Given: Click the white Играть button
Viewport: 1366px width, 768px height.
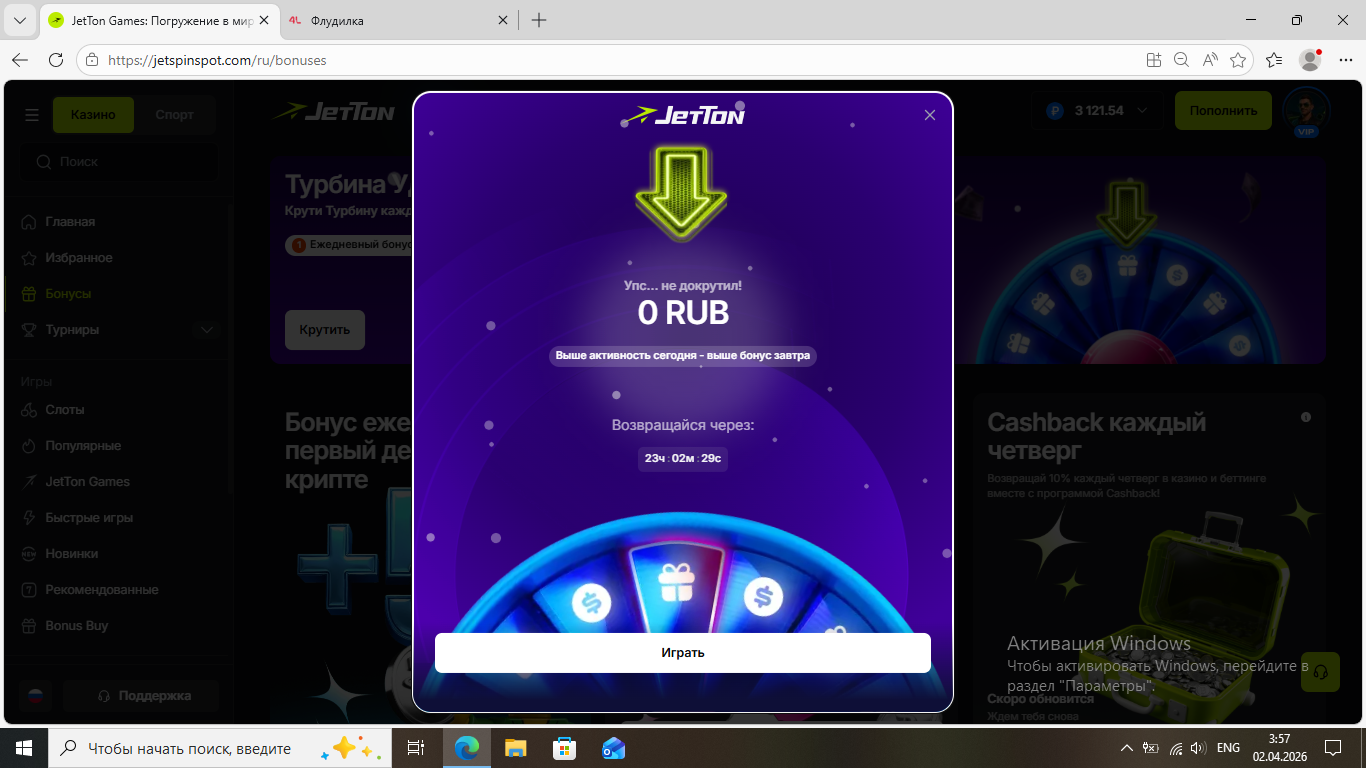Looking at the screenshot, I should tap(682, 653).
